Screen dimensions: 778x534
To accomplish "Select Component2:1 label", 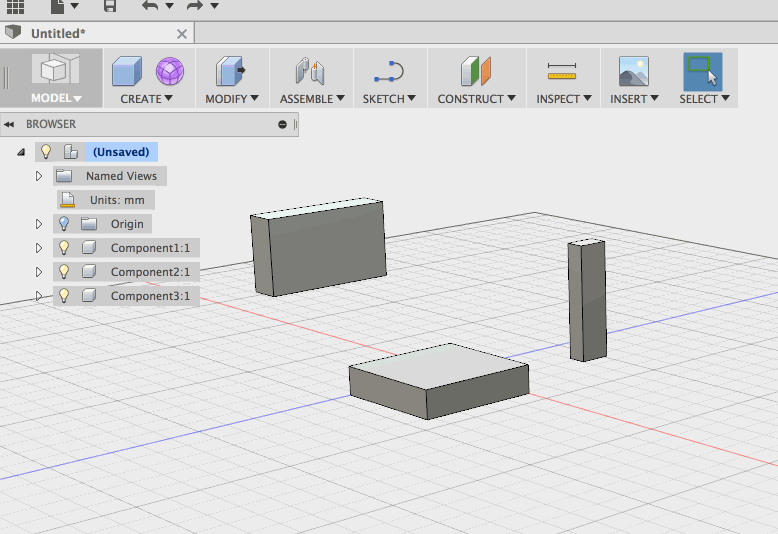I will pyautogui.click(x=150, y=272).
